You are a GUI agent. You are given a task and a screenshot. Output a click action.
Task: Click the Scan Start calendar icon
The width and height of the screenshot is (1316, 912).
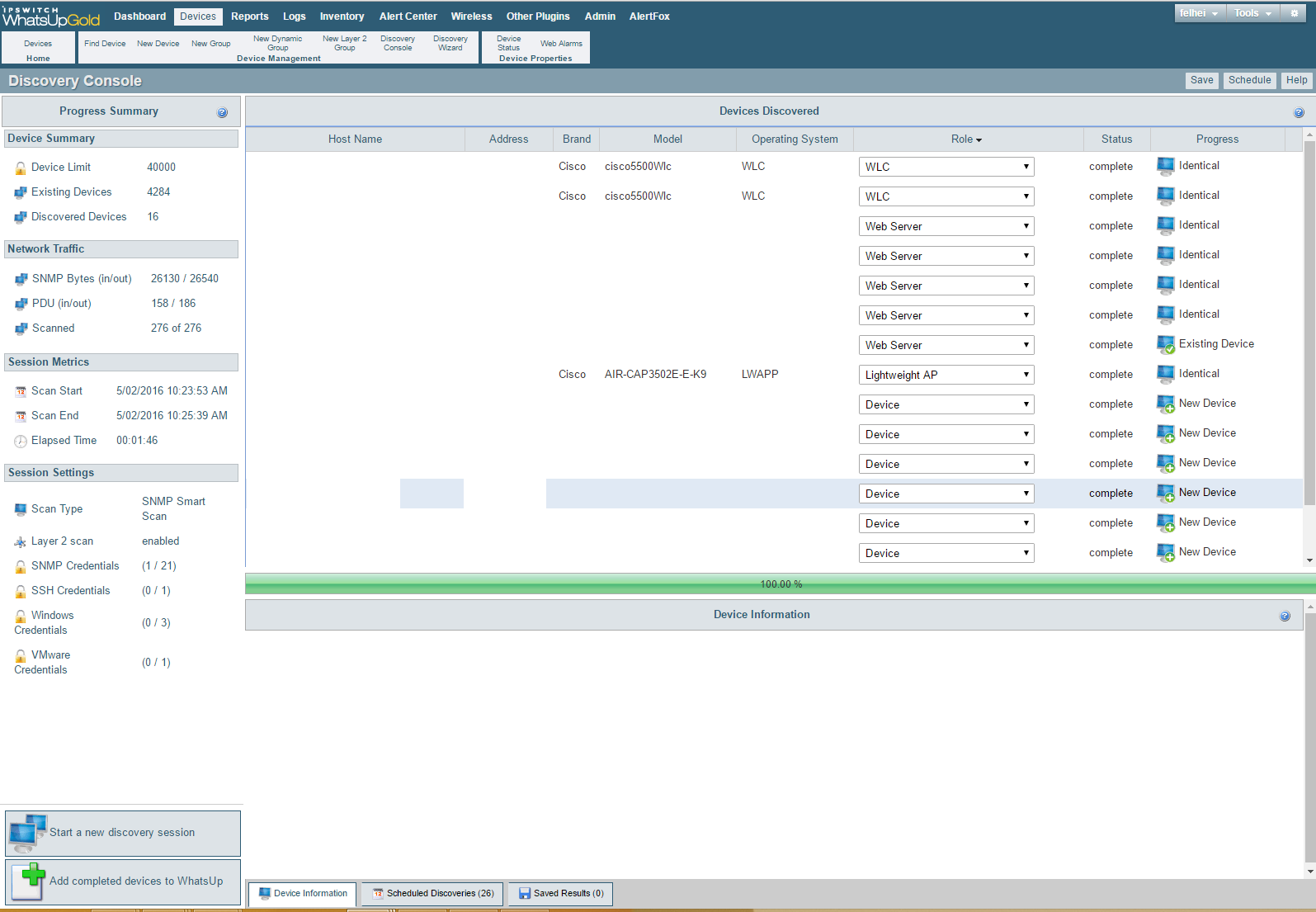[x=21, y=391]
